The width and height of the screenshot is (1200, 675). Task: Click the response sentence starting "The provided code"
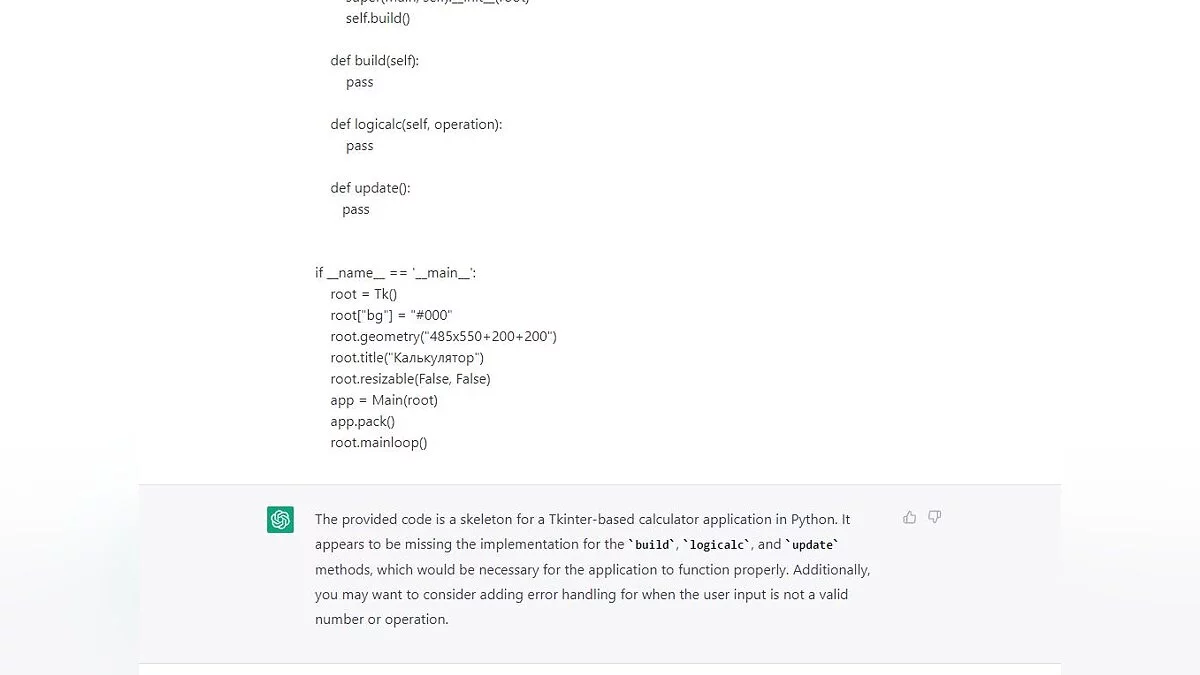582,520
